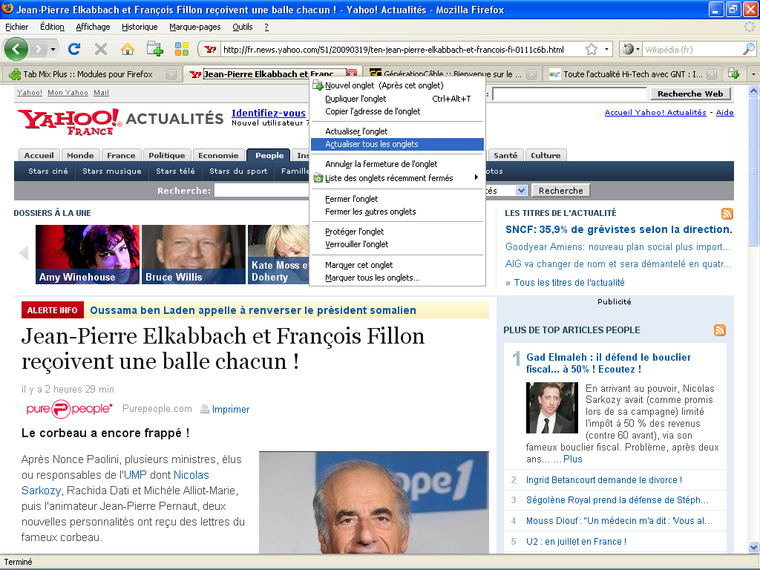Bookmark page with the star icon
The height and width of the screenshot is (570, 760).
[591, 49]
